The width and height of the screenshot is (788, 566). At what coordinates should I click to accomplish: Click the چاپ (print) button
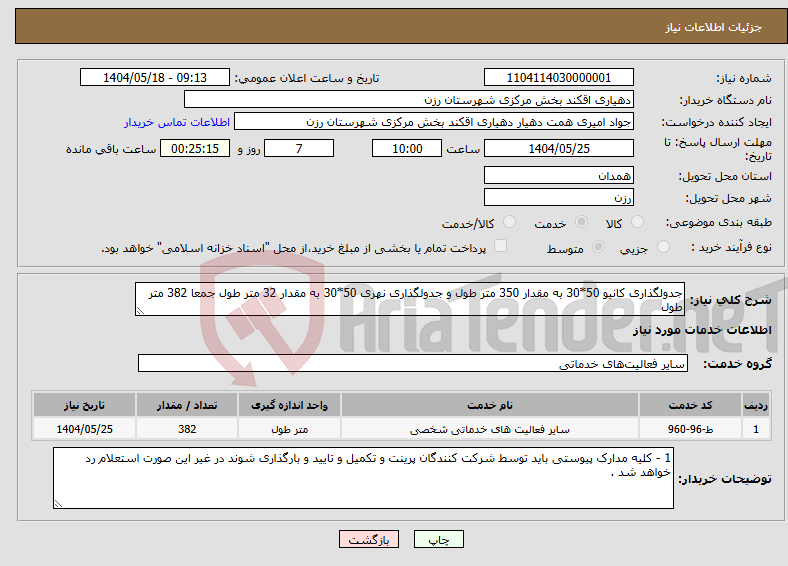click(438, 539)
